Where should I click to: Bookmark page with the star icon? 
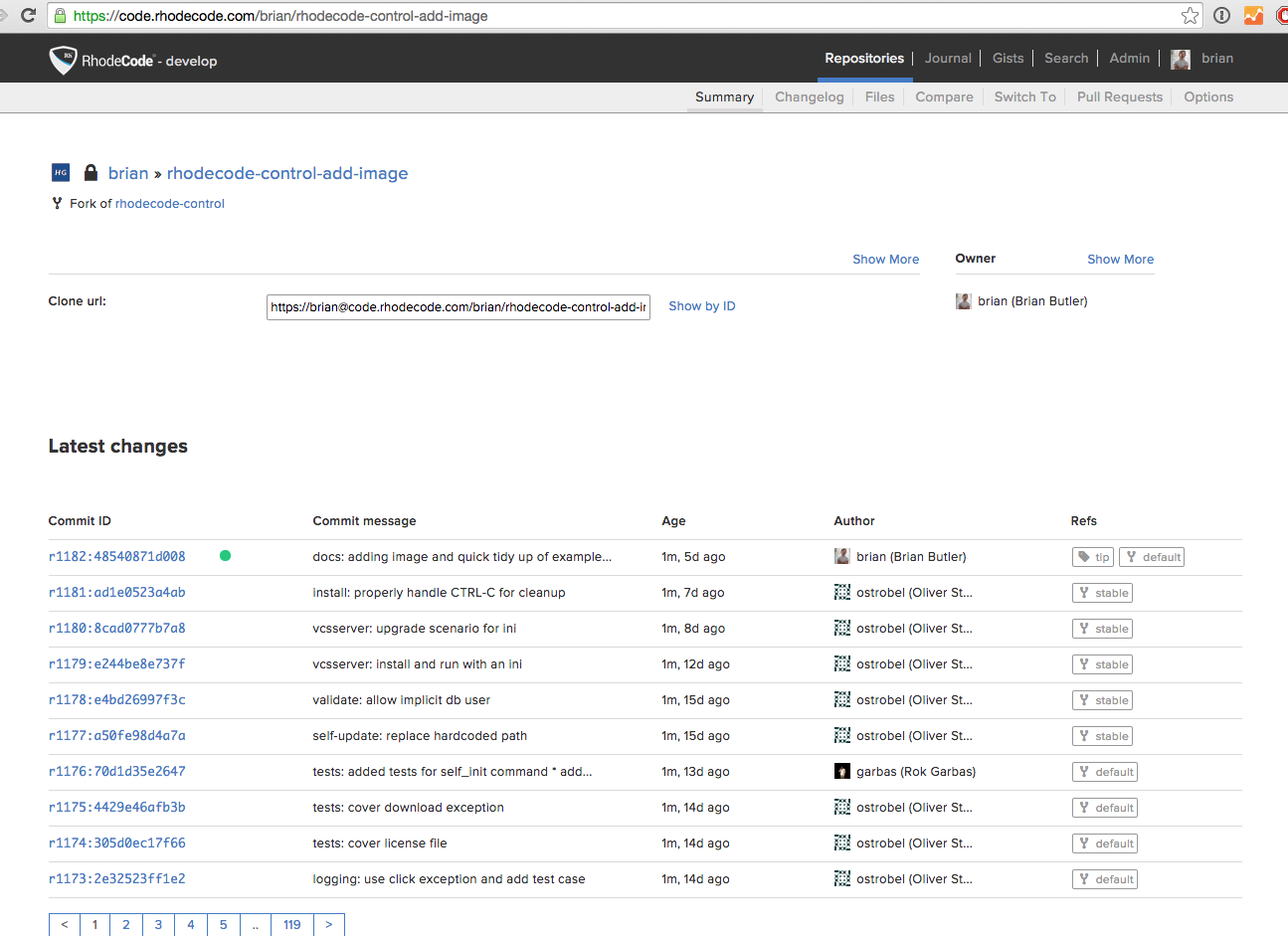point(1190,16)
